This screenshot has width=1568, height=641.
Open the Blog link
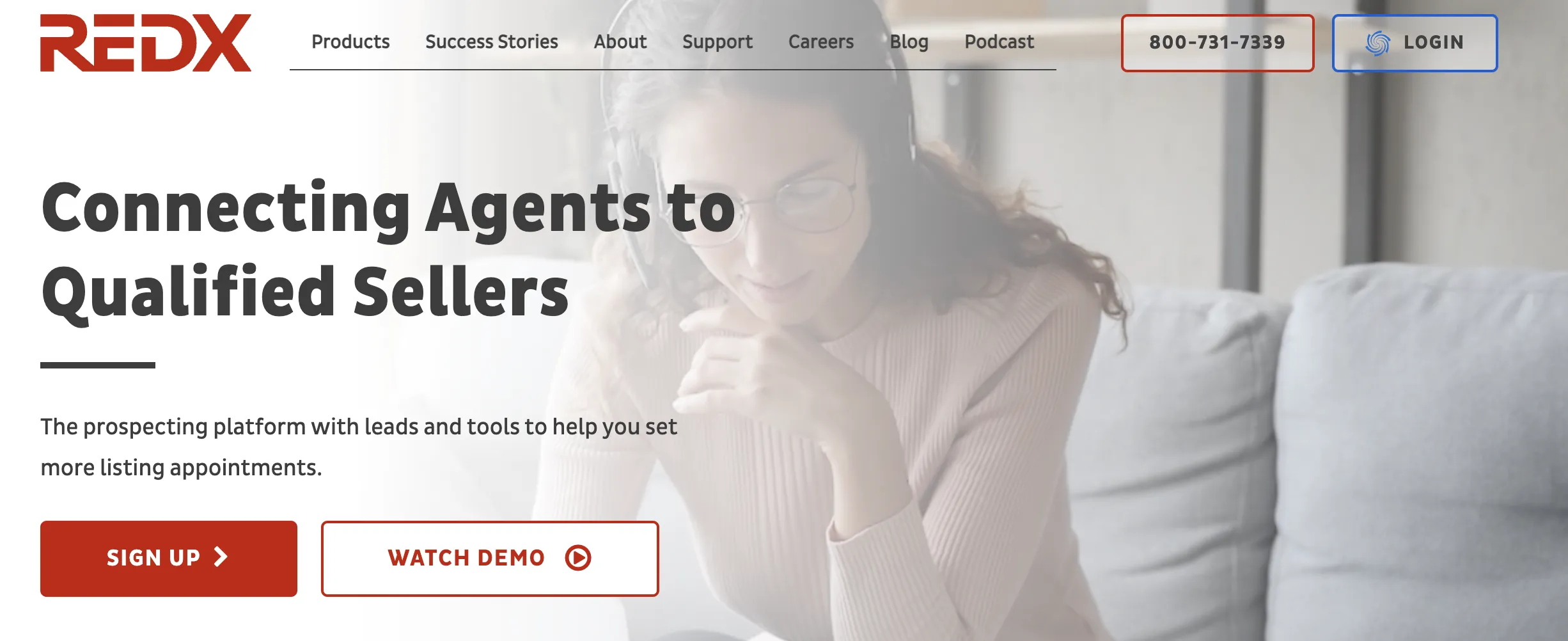tap(909, 42)
